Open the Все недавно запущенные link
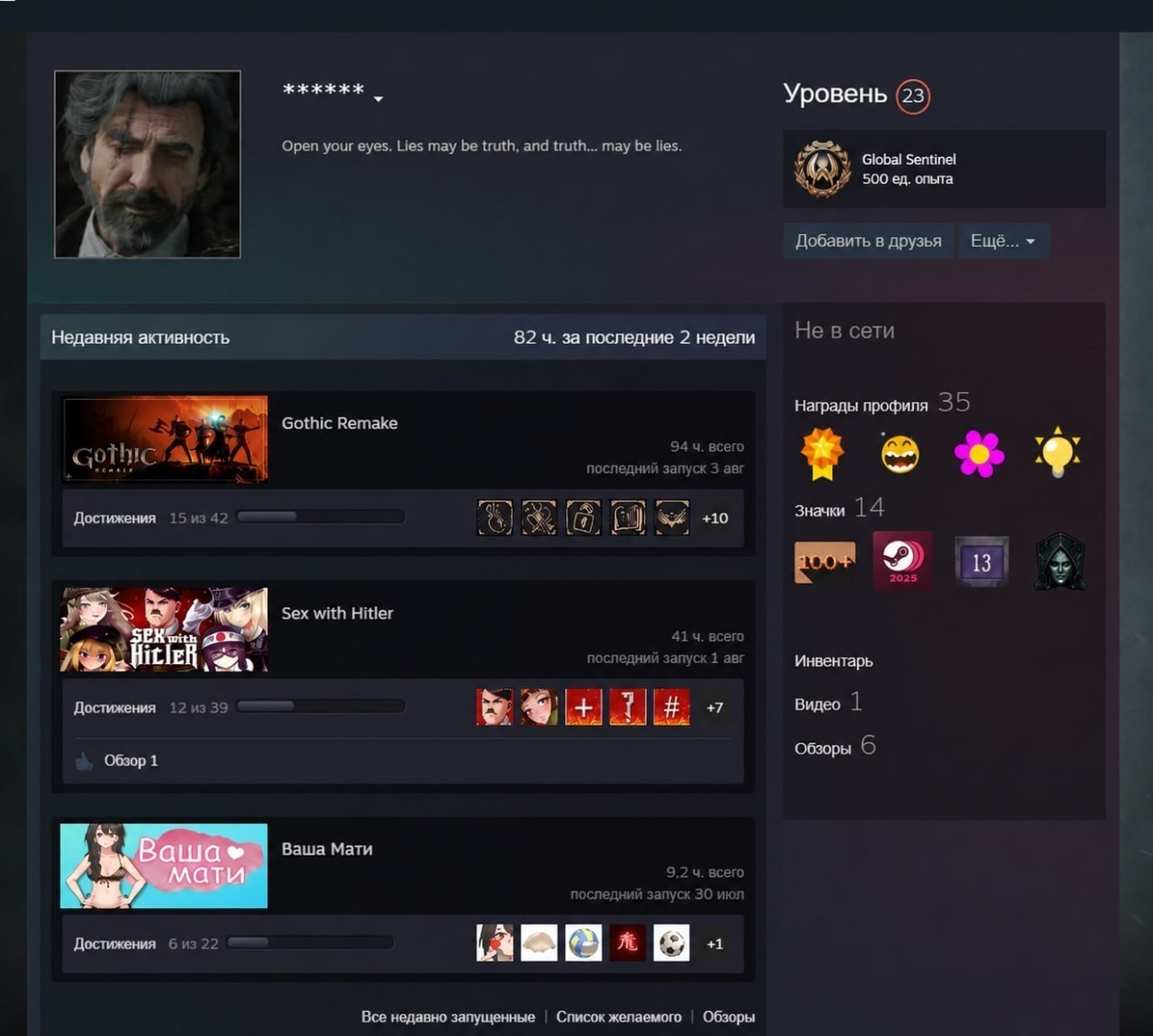 click(x=448, y=1016)
